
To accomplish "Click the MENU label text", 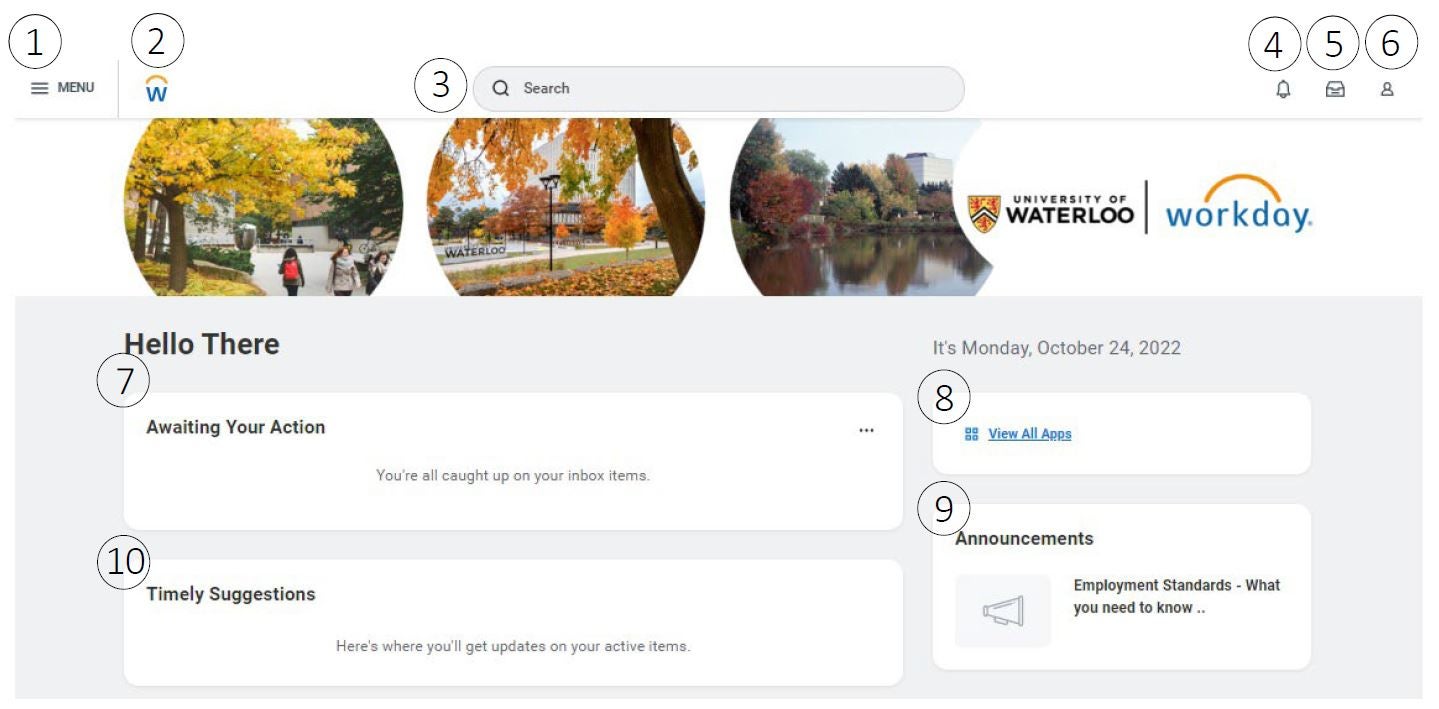I will pyautogui.click(x=76, y=88).
